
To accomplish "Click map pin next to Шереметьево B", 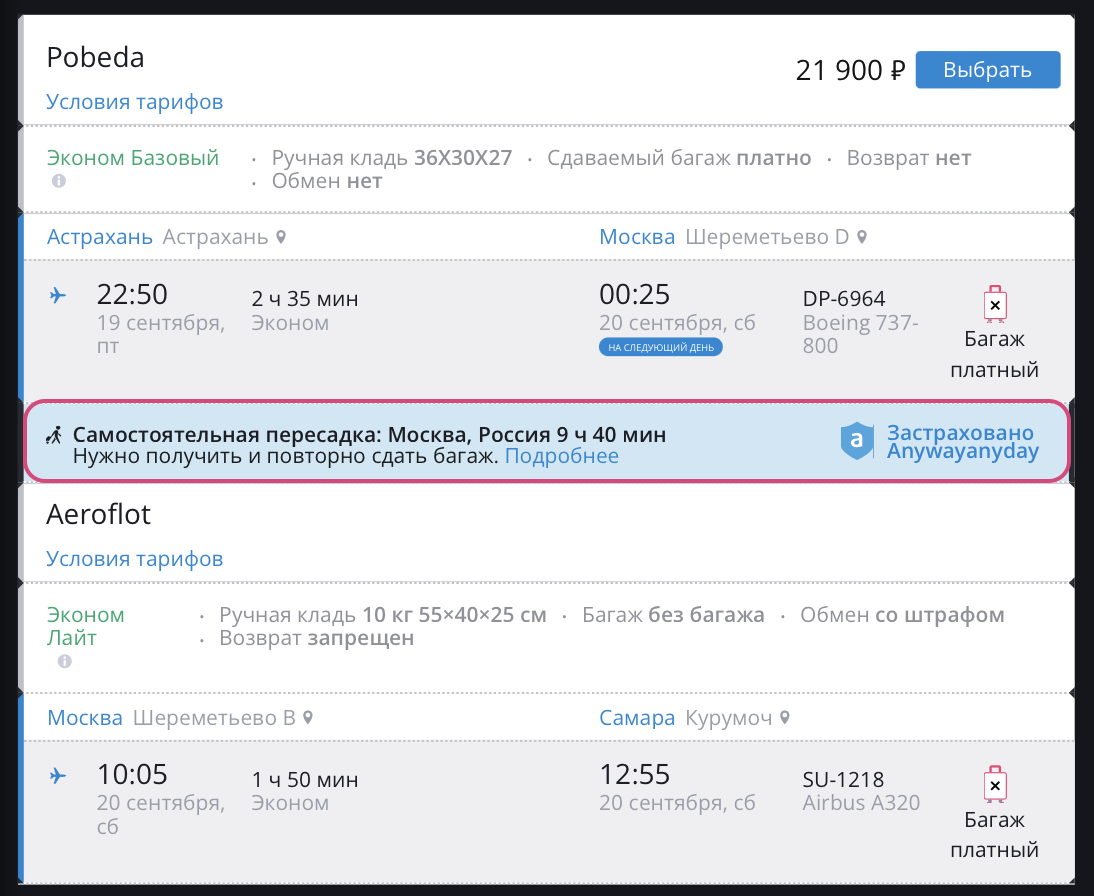I will tap(309, 718).
